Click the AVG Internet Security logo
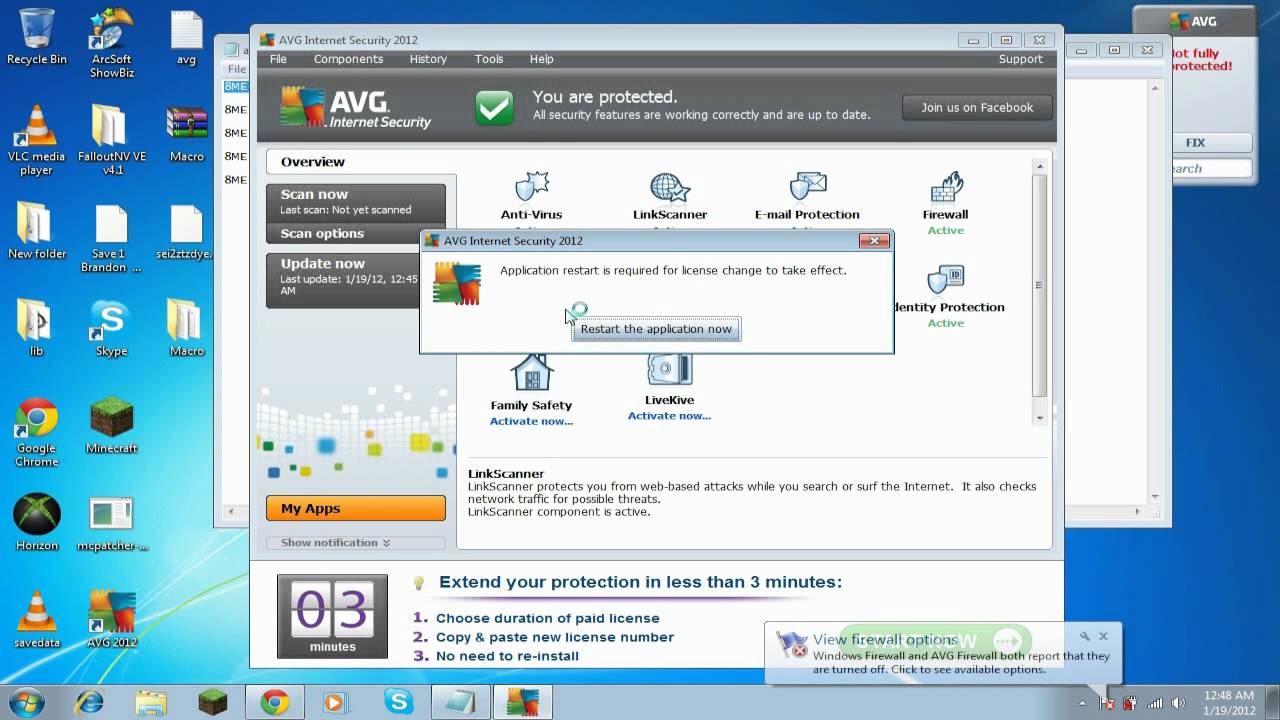This screenshot has width=1280, height=720. click(355, 107)
